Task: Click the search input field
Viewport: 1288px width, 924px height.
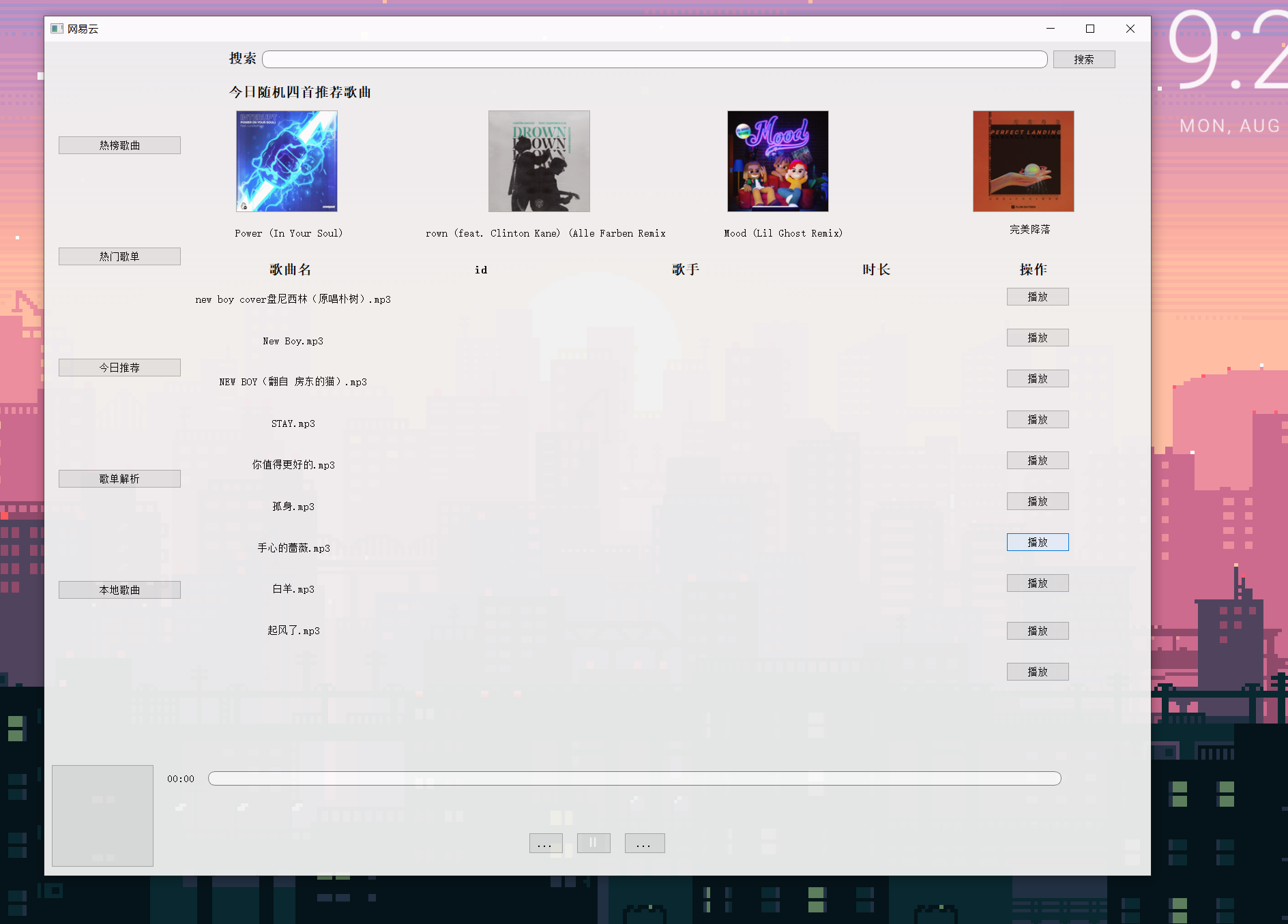Action: [x=655, y=59]
